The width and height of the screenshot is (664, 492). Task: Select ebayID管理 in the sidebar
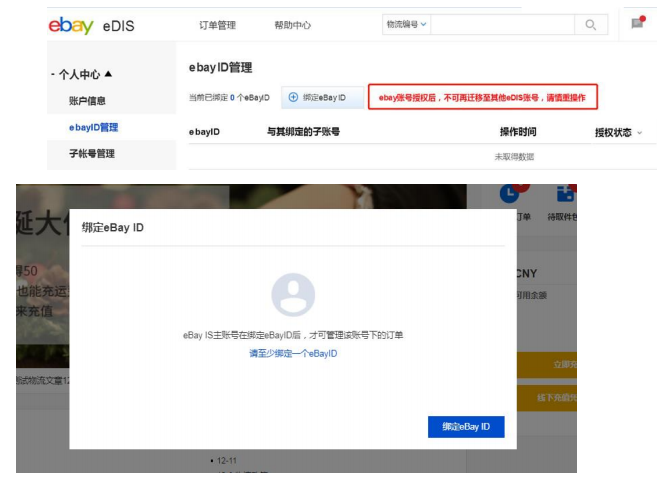point(93,127)
